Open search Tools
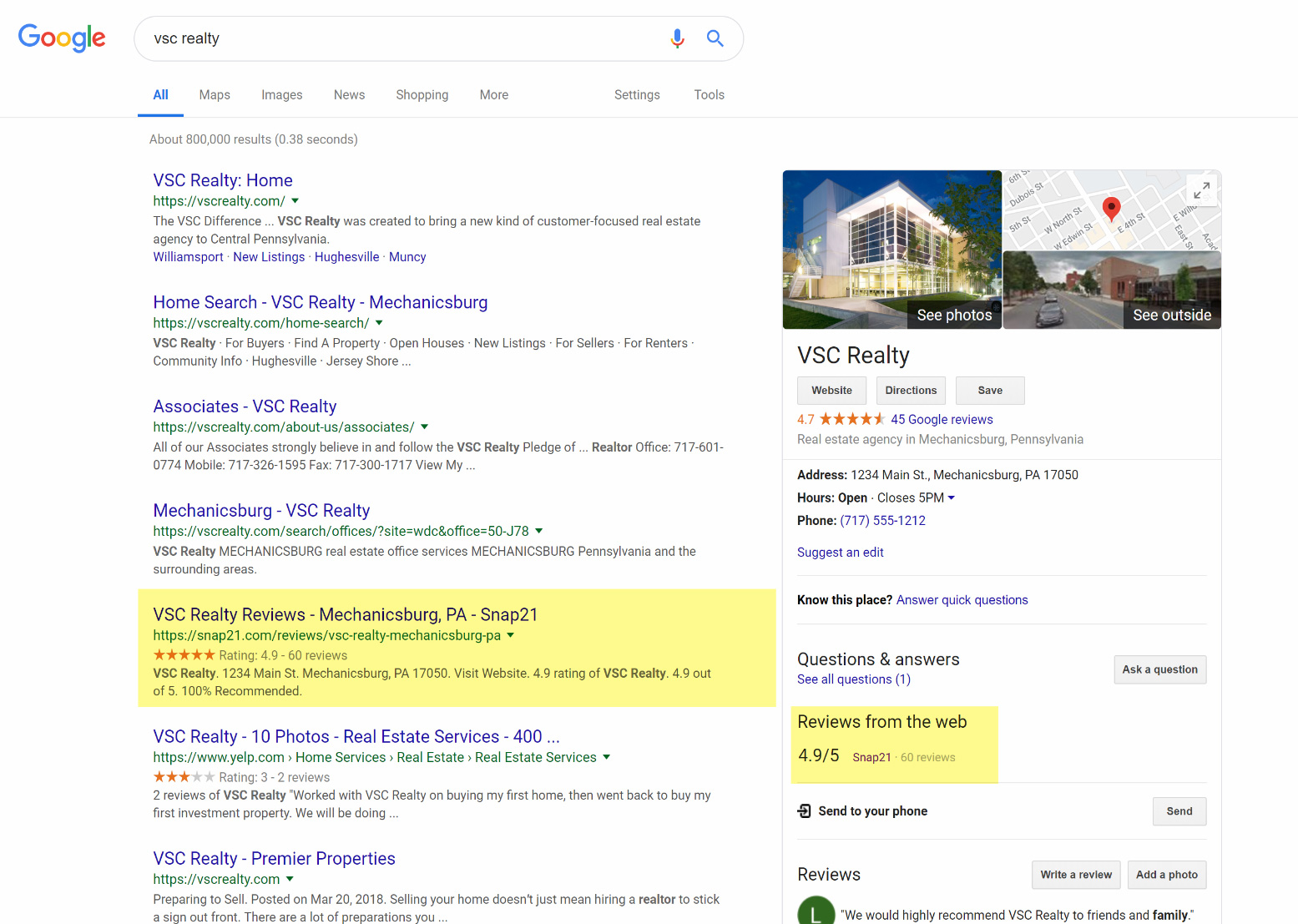 click(710, 95)
